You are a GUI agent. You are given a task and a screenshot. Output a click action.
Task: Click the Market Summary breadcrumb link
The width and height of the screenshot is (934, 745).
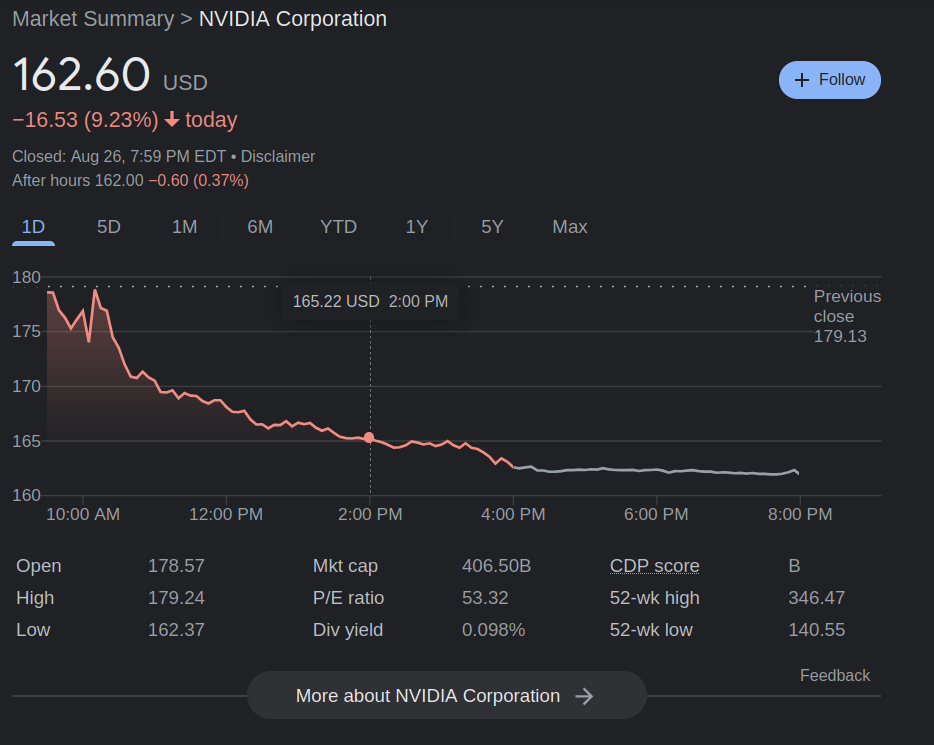pyautogui.click(x=93, y=19)
